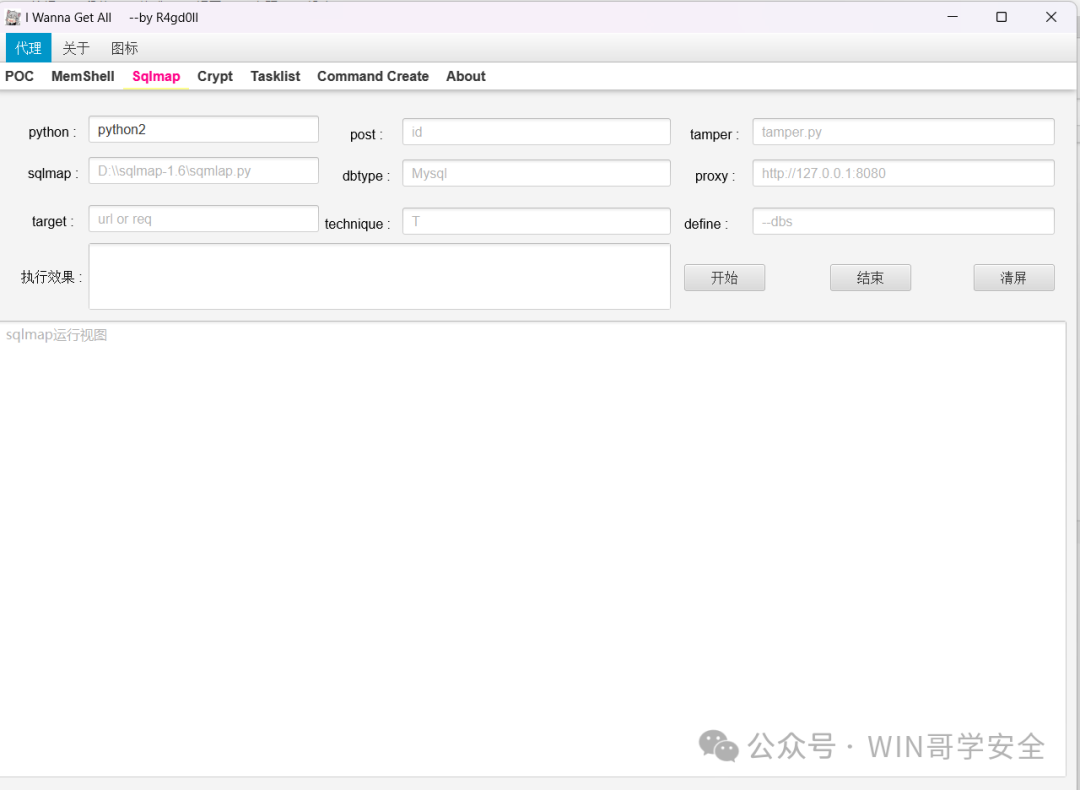Click the 'dbtype :' label
1080x790 pixels.
click(x=366, y=176)
